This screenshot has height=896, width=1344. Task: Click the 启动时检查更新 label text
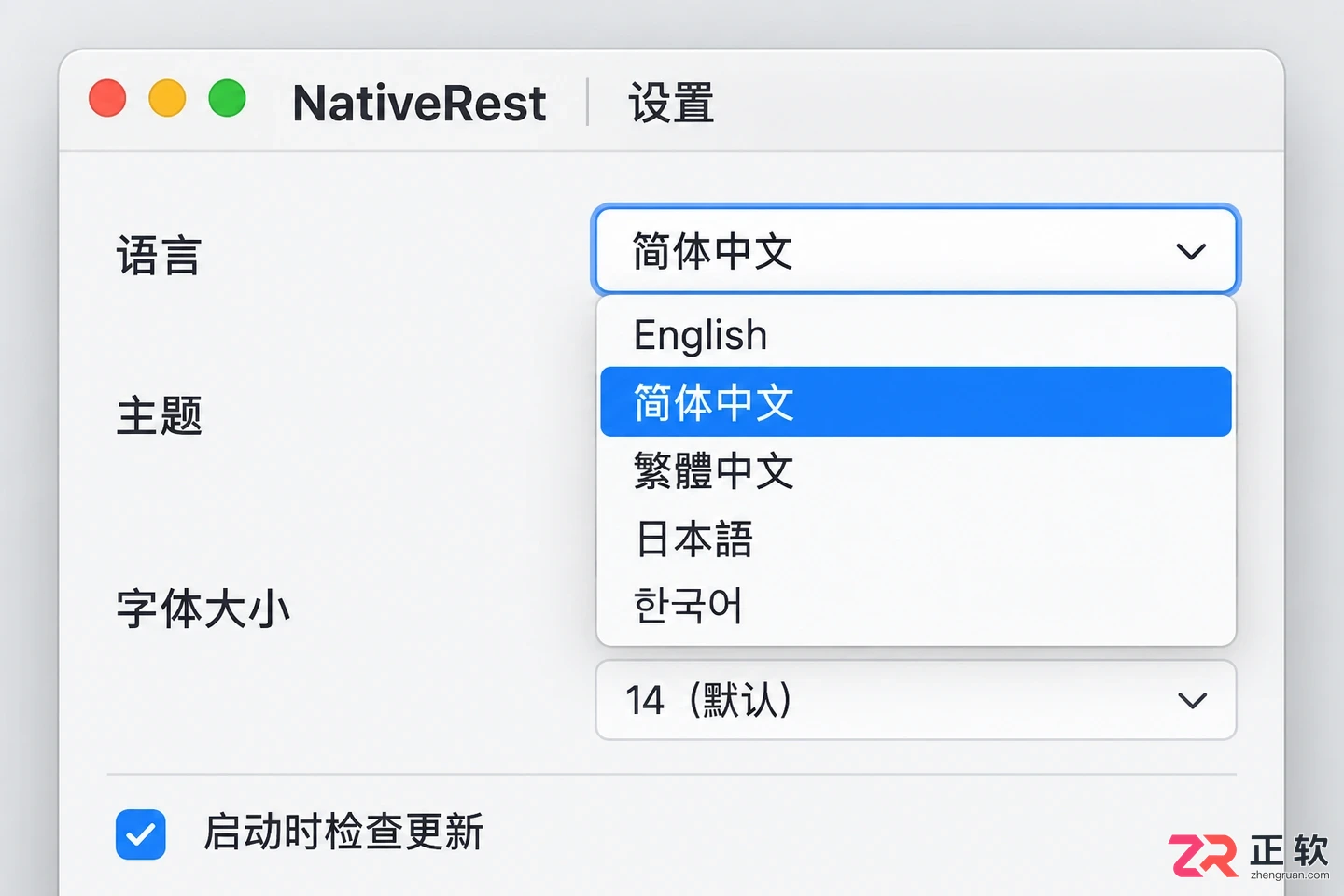coord(343,832)
